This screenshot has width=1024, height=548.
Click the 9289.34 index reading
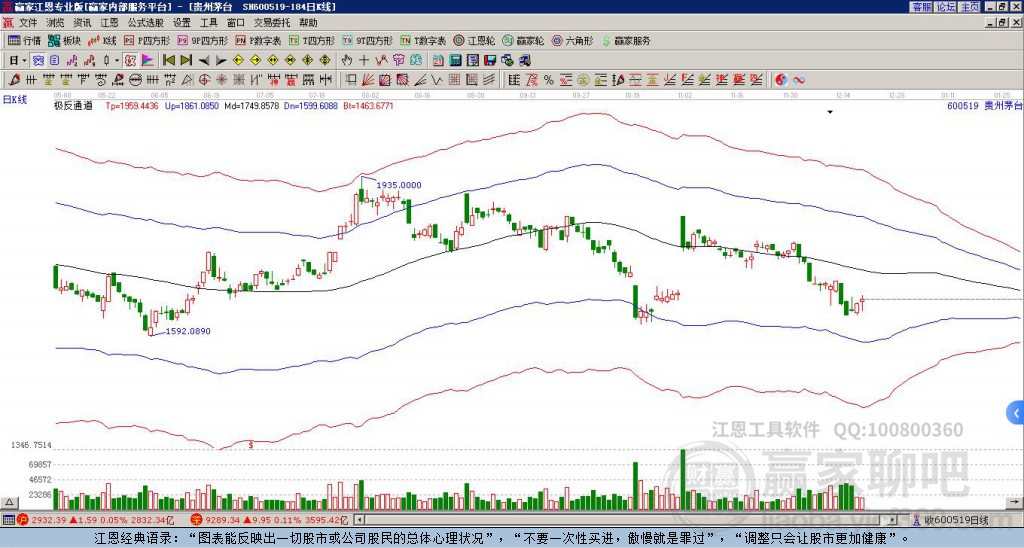[223, 520]
